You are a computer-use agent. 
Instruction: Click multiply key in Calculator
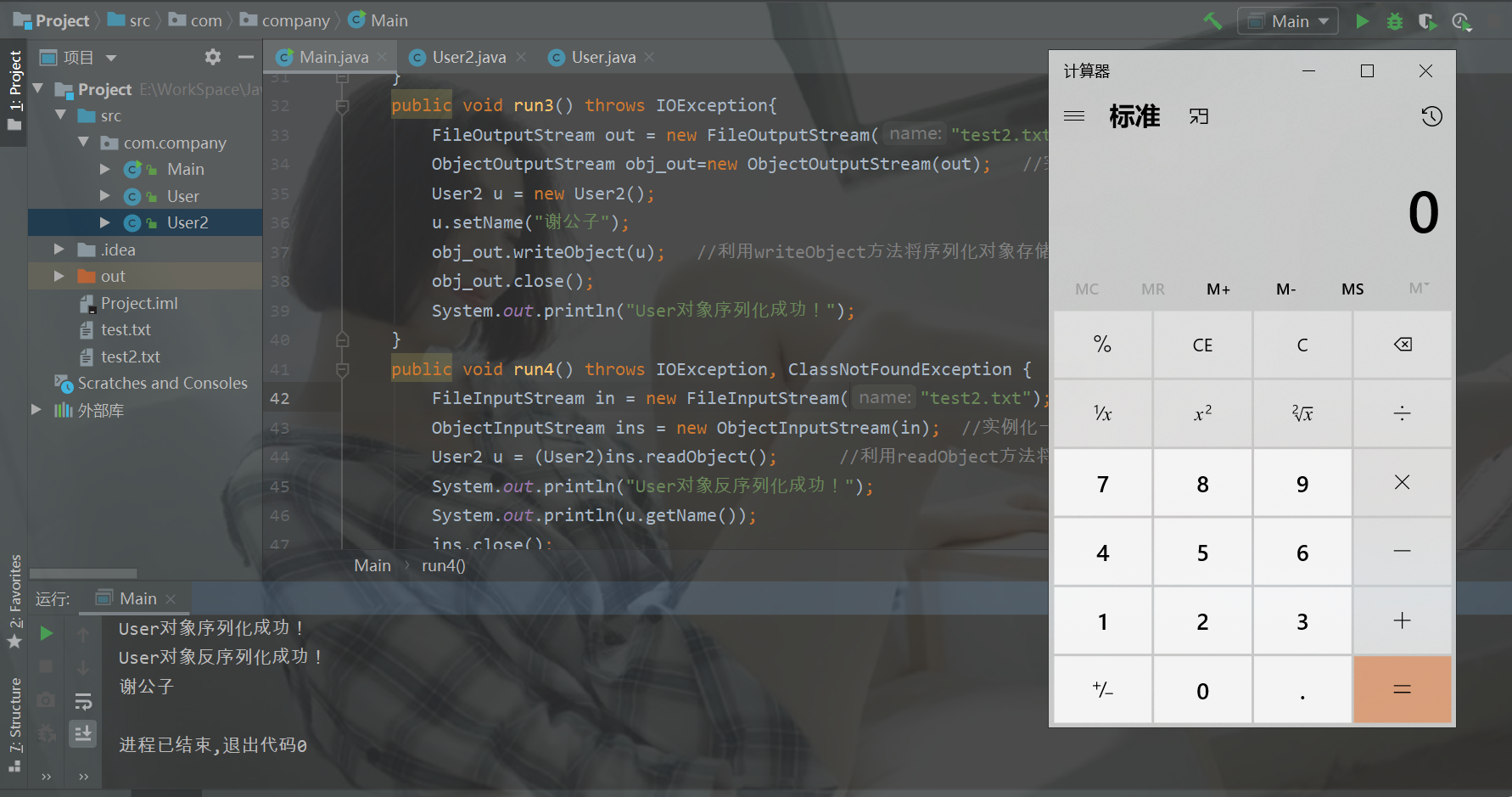[1403, 483]
